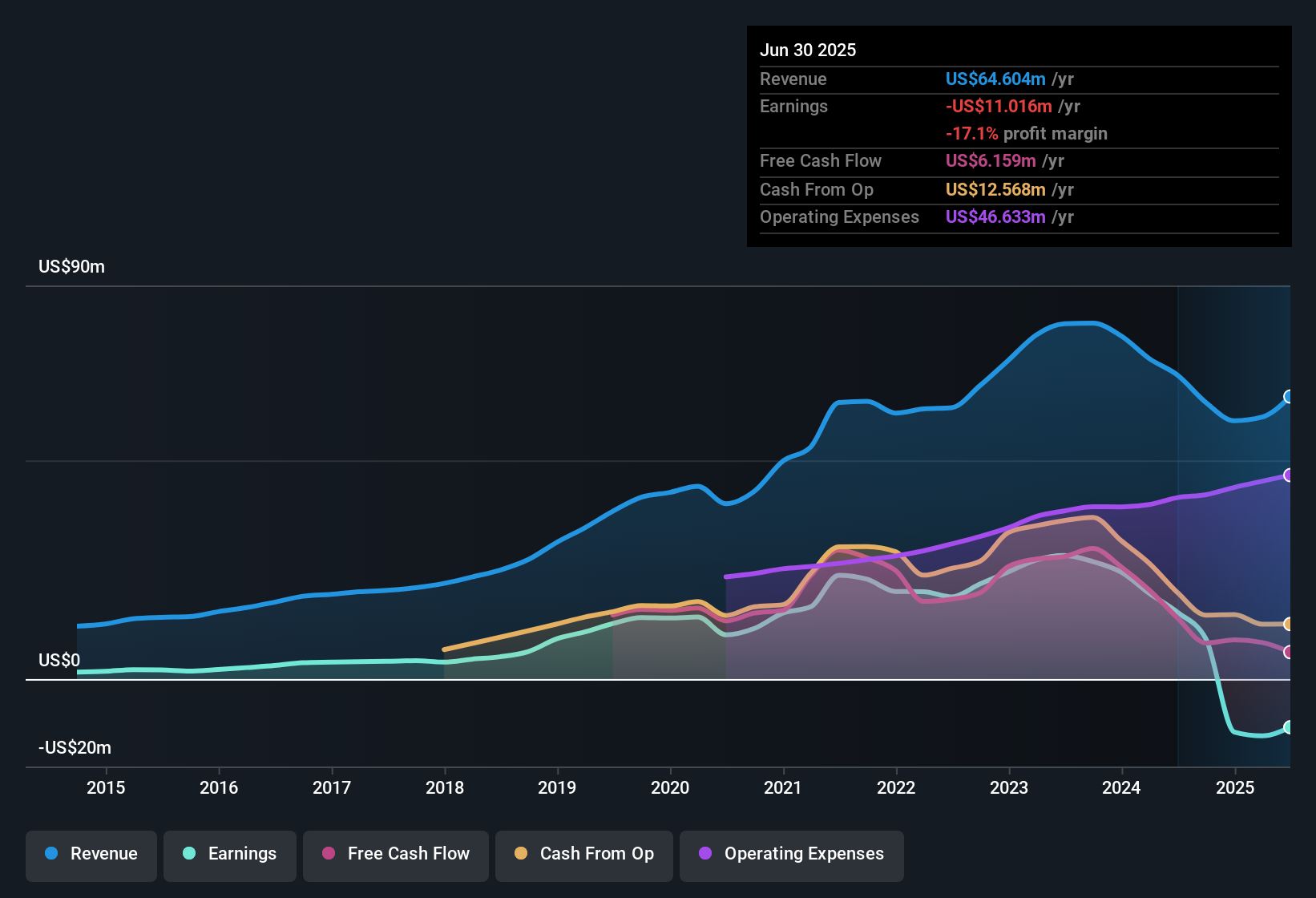The height and width of the screenshot is (898, 1316).
Task: Click the Operating Expenses endpoint marker
Action: (x=1288, y=475)
